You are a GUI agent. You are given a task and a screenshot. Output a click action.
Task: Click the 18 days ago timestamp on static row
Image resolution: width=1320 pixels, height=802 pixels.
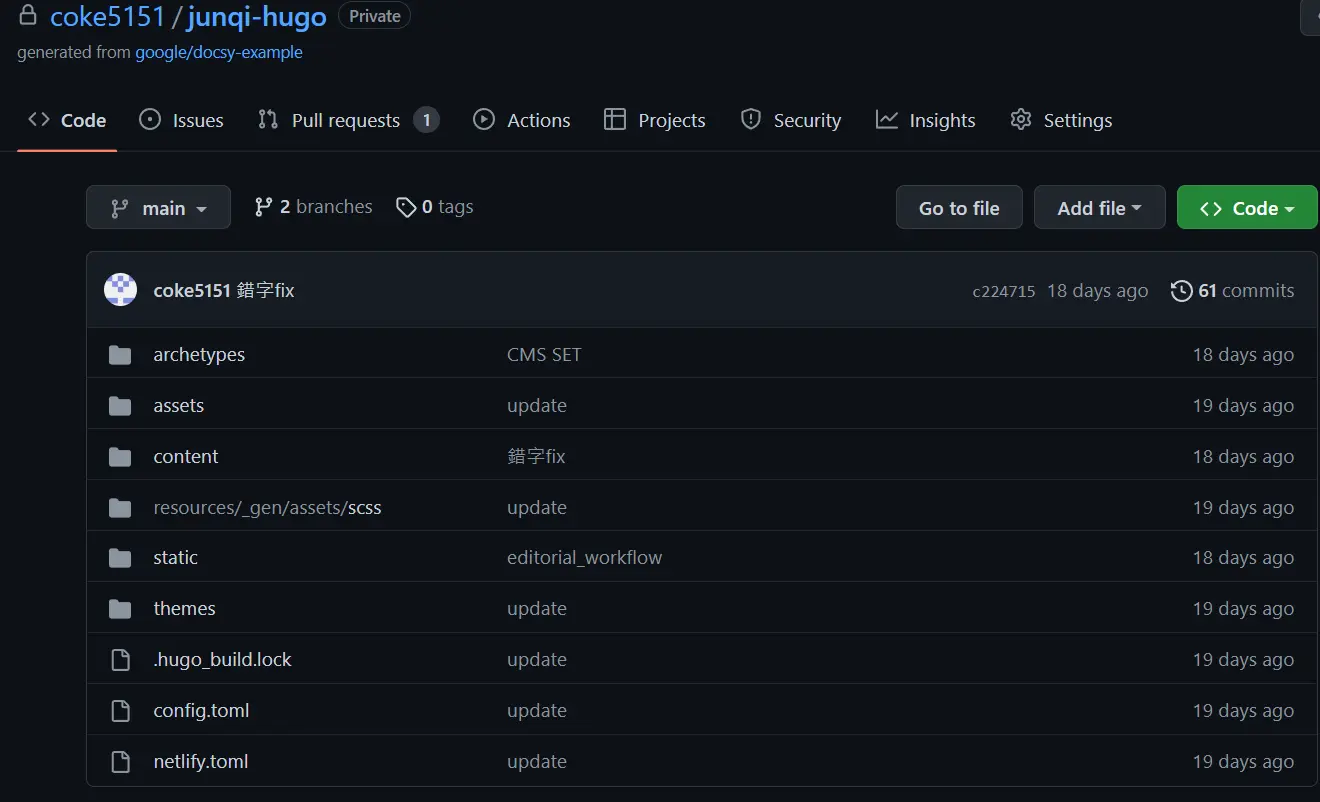pyautogui.click(x=1243, y=558)
